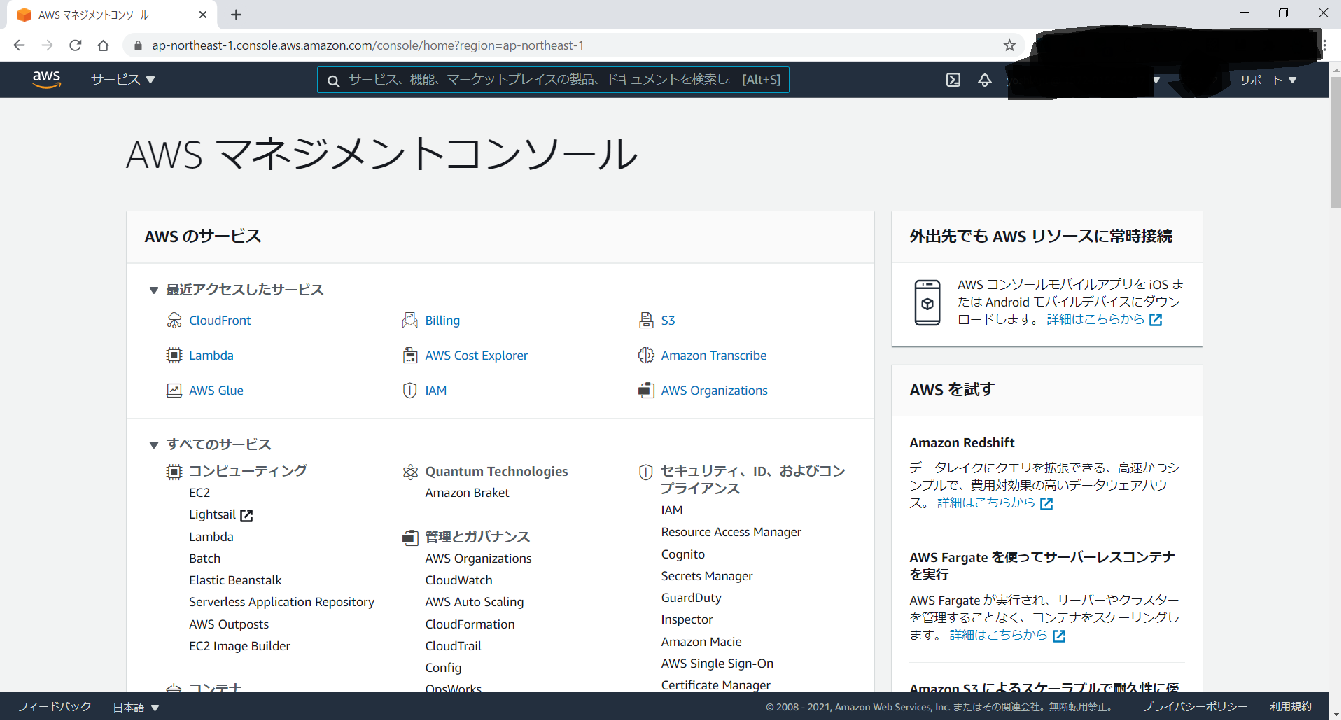Open Elastic Beanstalk service
1341x720 pixels.
click(235, 580)
